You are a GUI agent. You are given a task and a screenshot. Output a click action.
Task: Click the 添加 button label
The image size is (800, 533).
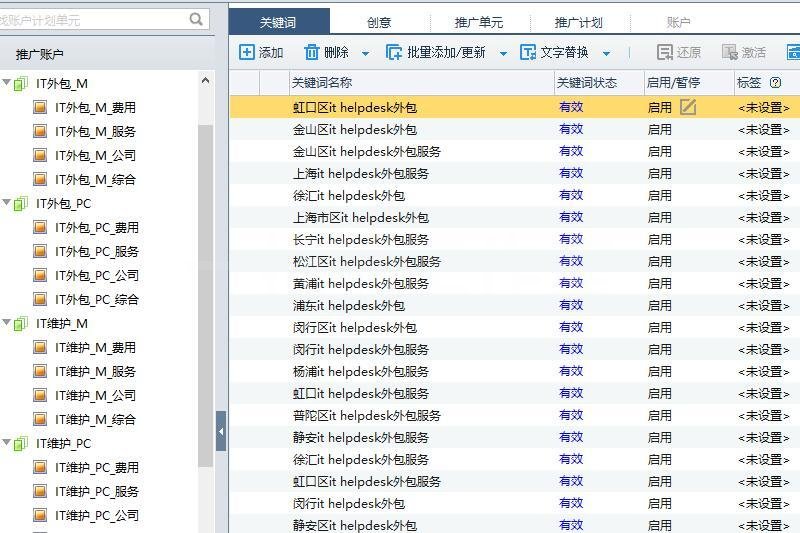[x=271, y=53]
